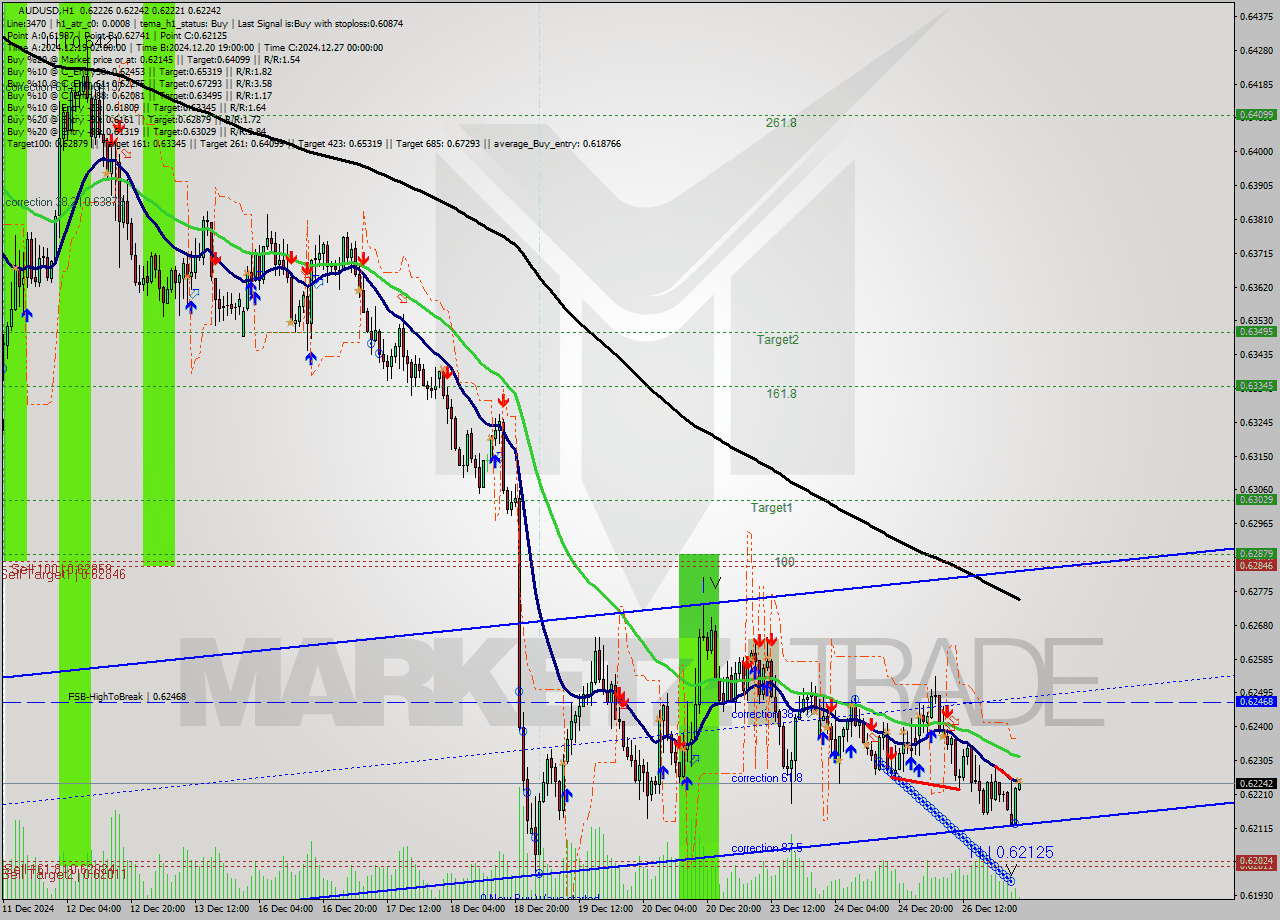Click the 0.63905 price axis value
Viewport: 1280px width, 920px height.
[x=1255, y=185]
